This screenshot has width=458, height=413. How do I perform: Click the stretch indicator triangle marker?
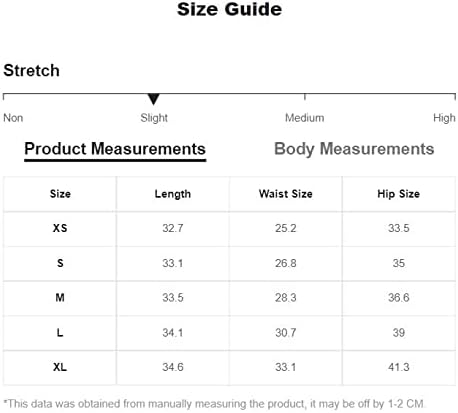click(154, 99)
